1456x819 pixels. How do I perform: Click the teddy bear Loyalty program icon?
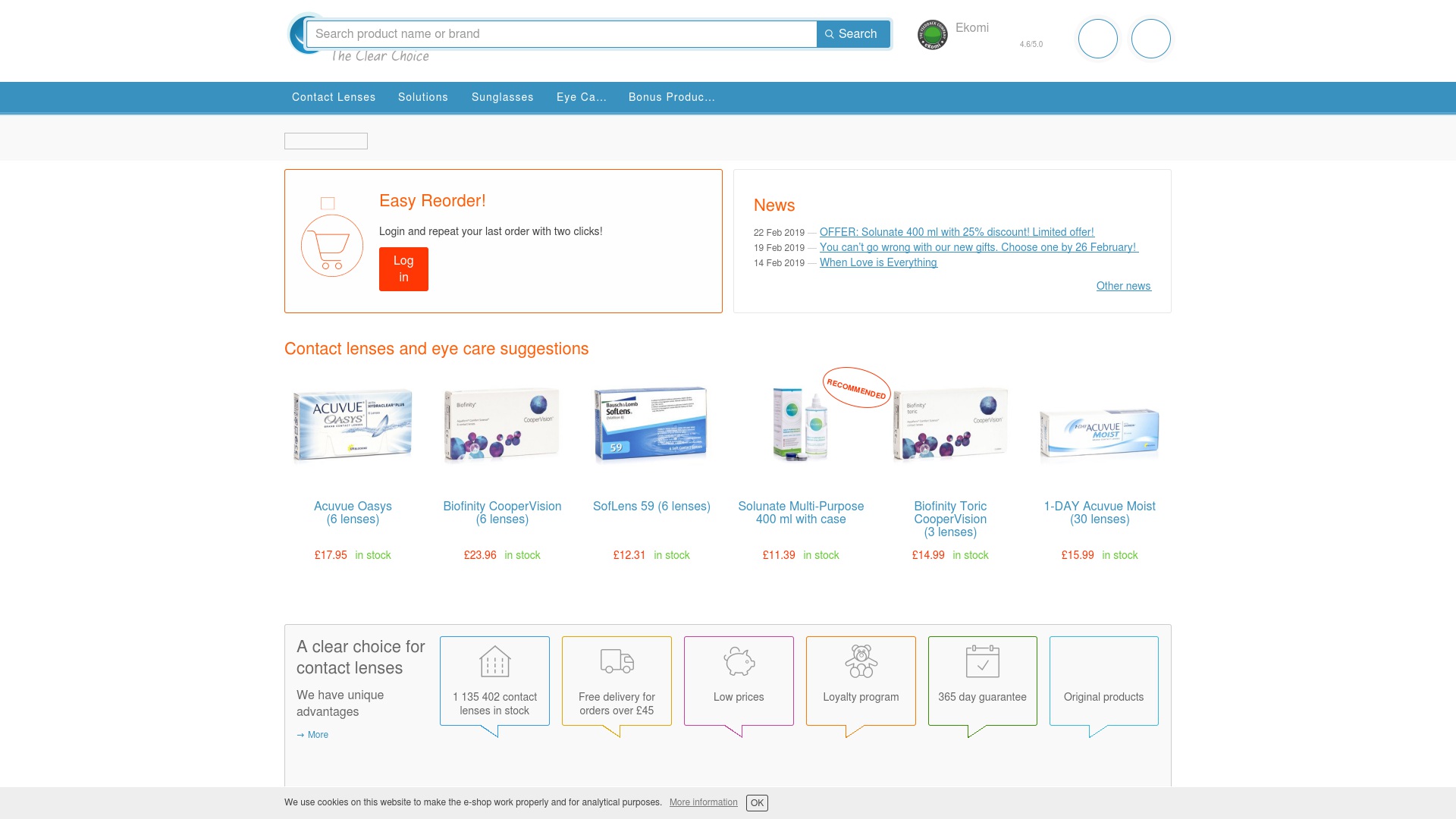[x=861, y=661]
